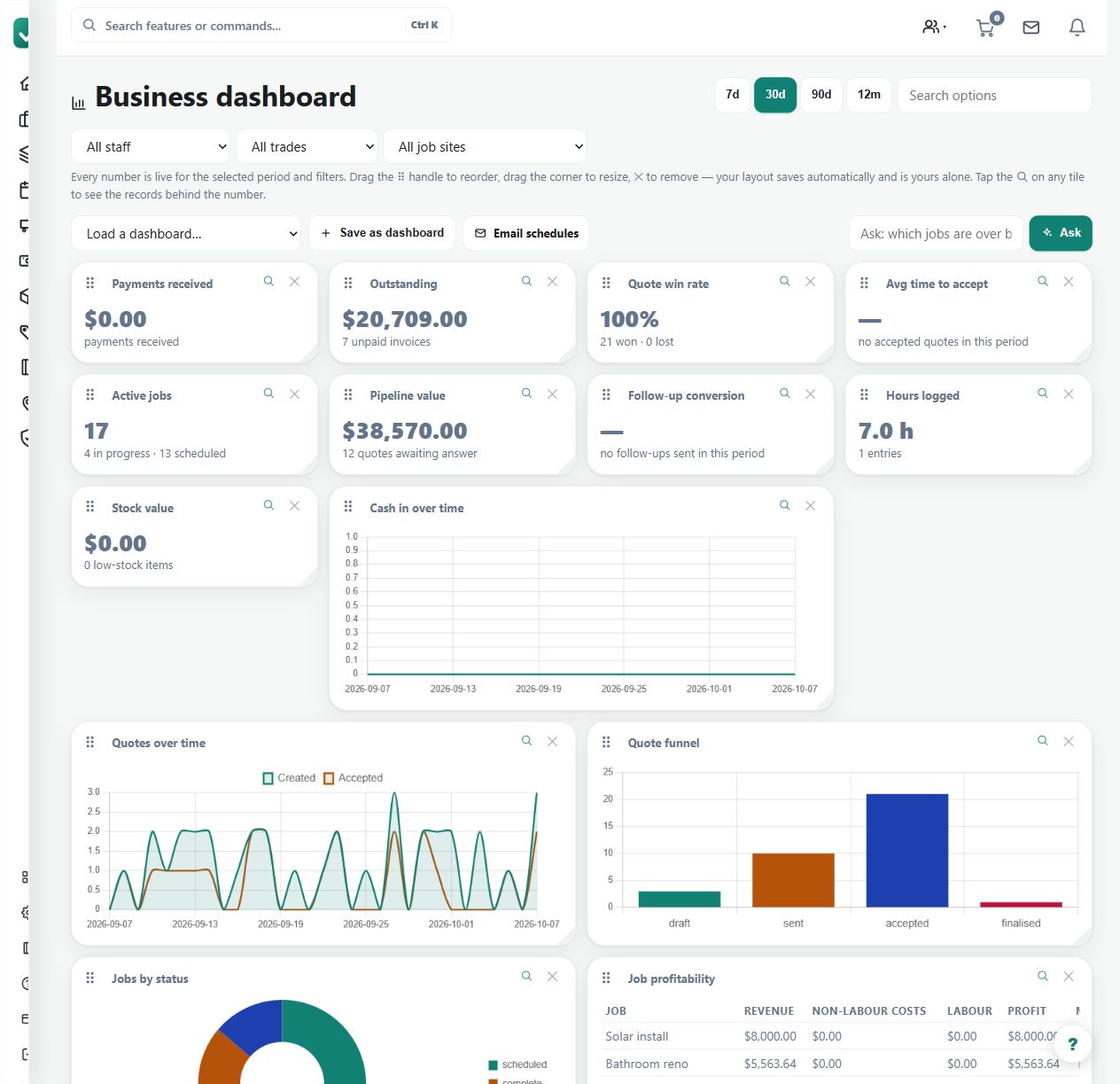Click Save as dashboard button

click(x=382, y=233)
